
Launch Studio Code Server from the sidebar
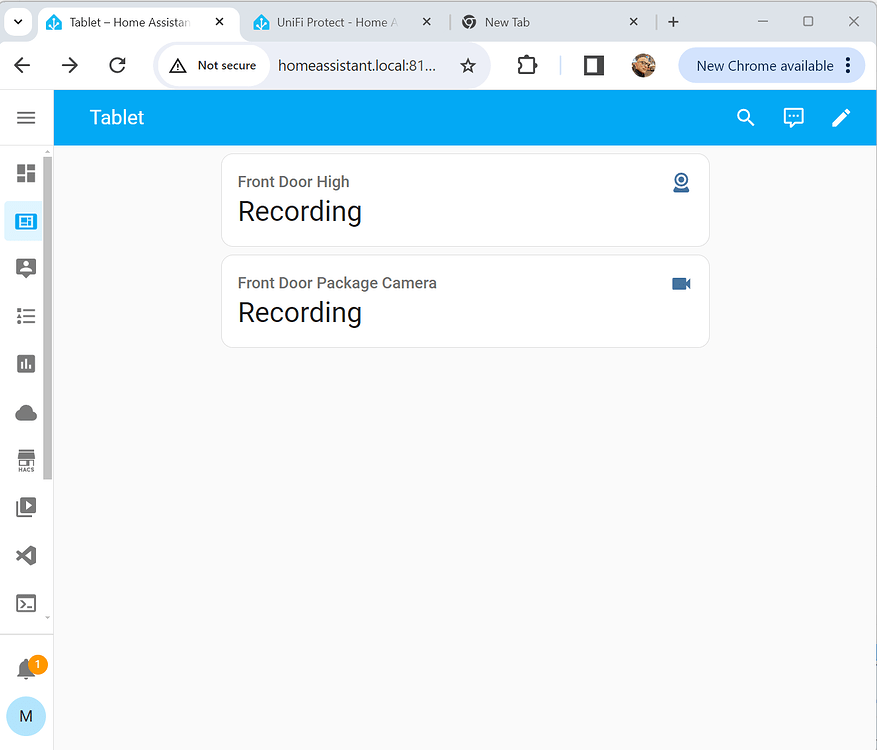click(26, 555)
